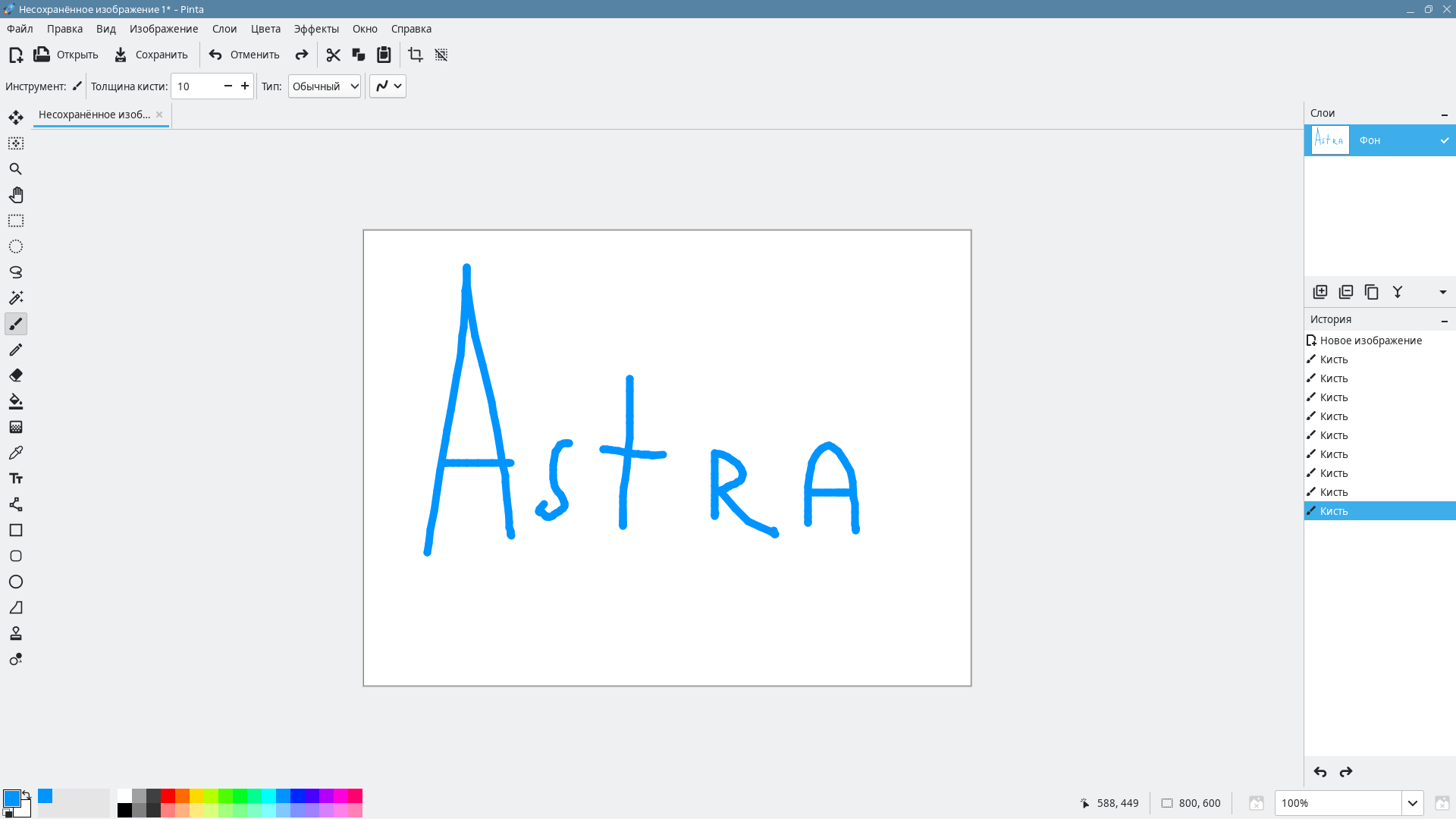Select the Gradient tool

pyautogui.click(x=16, y=427)
